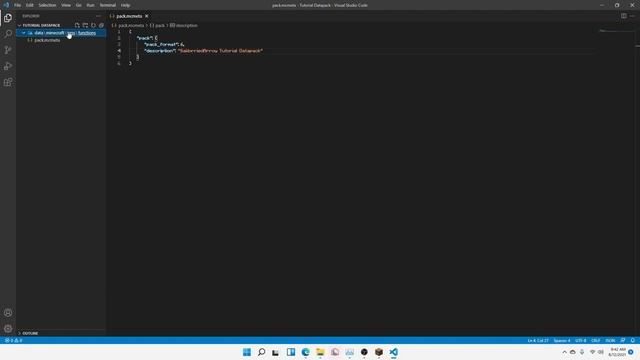Click the CRLF end-of-line indicator
The image size is (640, 360).
point(596,340)
